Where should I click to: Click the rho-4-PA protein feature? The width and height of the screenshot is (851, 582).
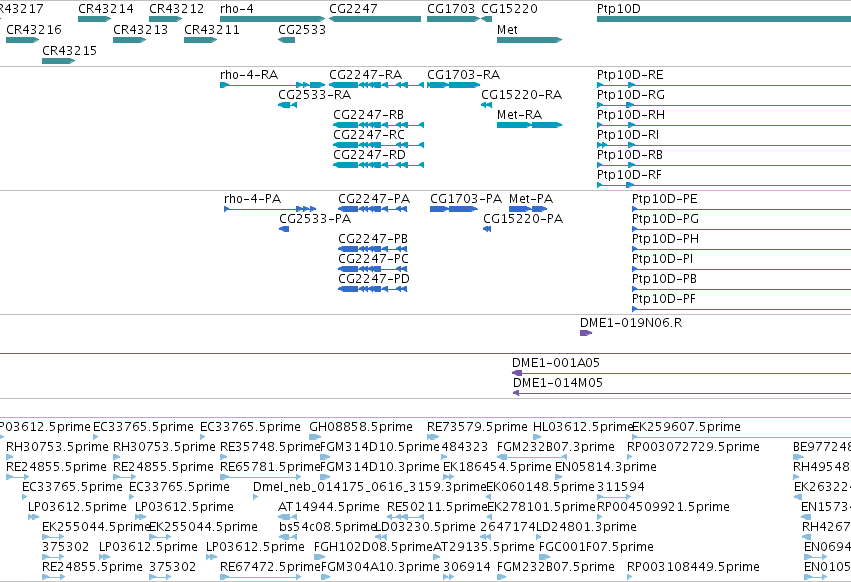(x=270, y=209)
